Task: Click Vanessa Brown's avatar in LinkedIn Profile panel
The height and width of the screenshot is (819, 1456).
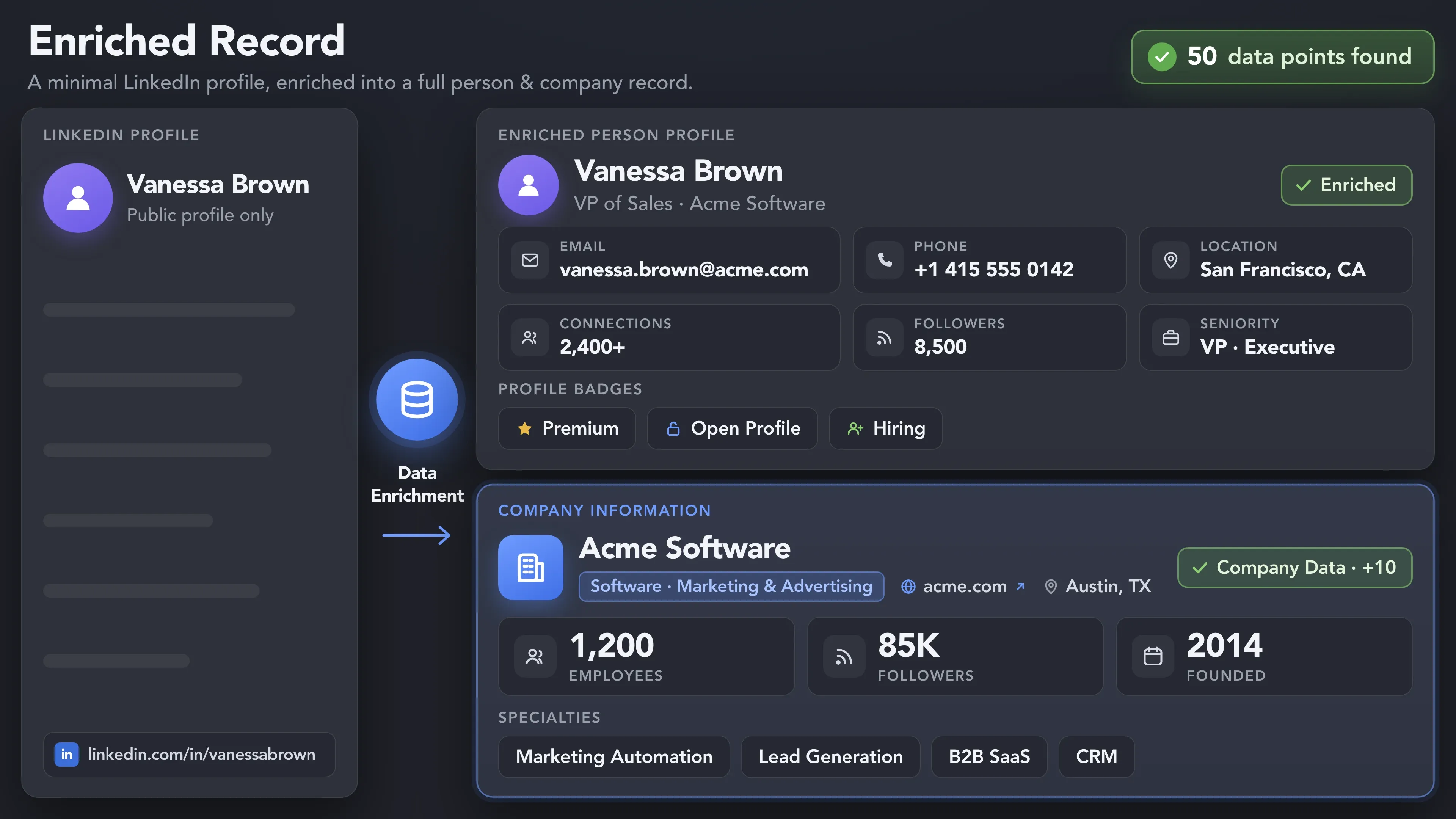Action: coord(78,198)
